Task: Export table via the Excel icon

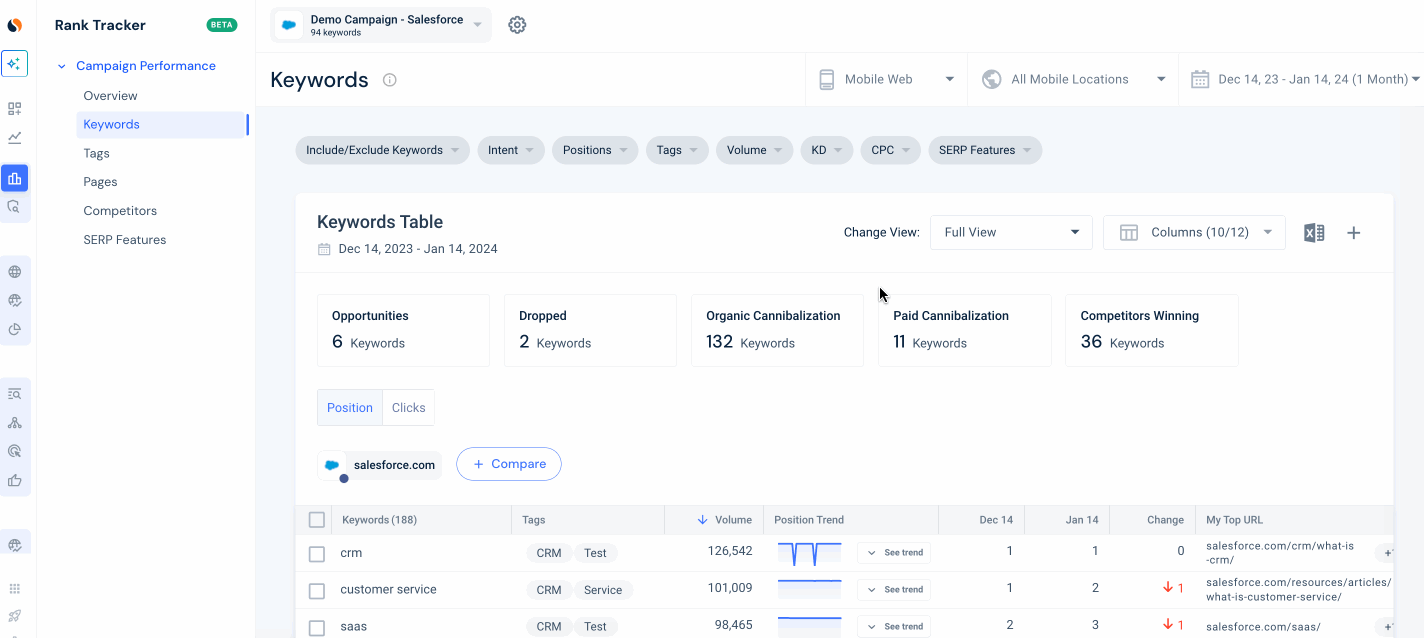Action: point(1314,232)
